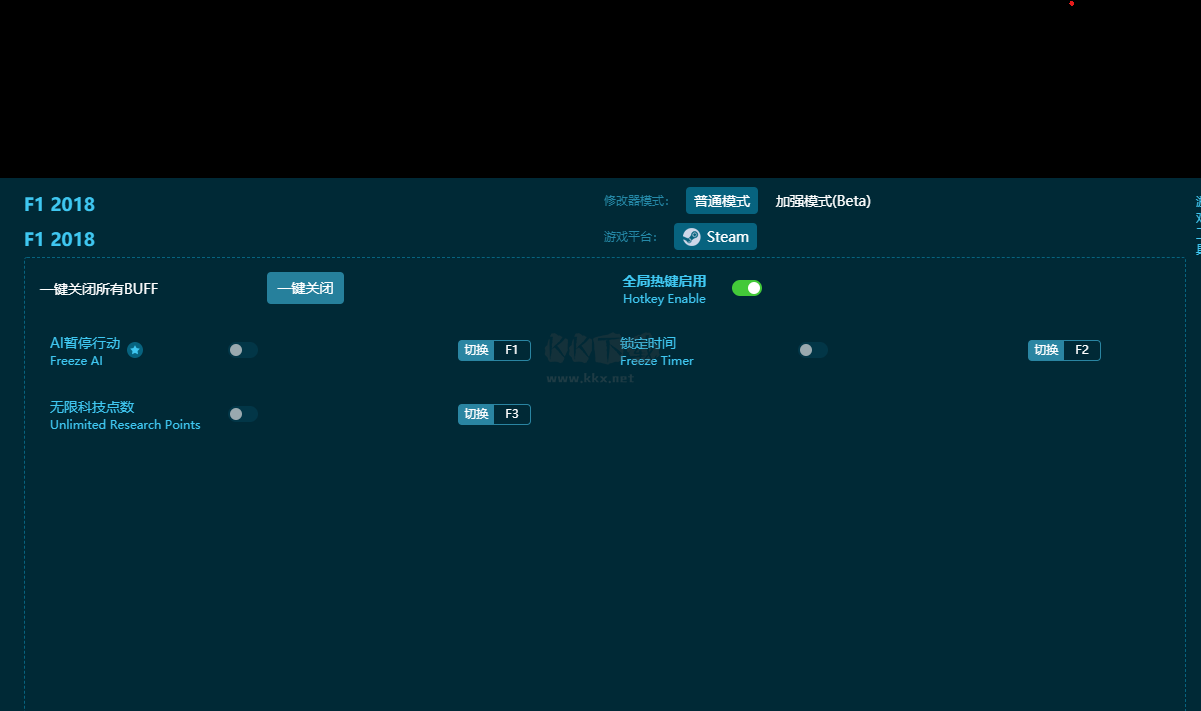Click the 一键关闭 button

305,288
